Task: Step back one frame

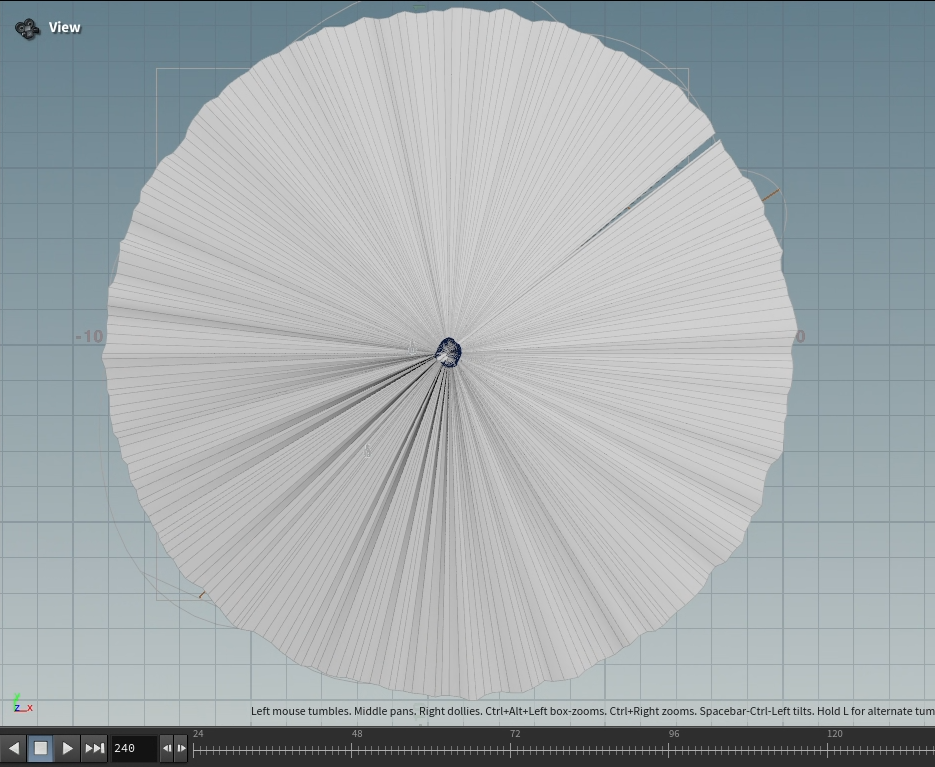Action: [167, 748]
